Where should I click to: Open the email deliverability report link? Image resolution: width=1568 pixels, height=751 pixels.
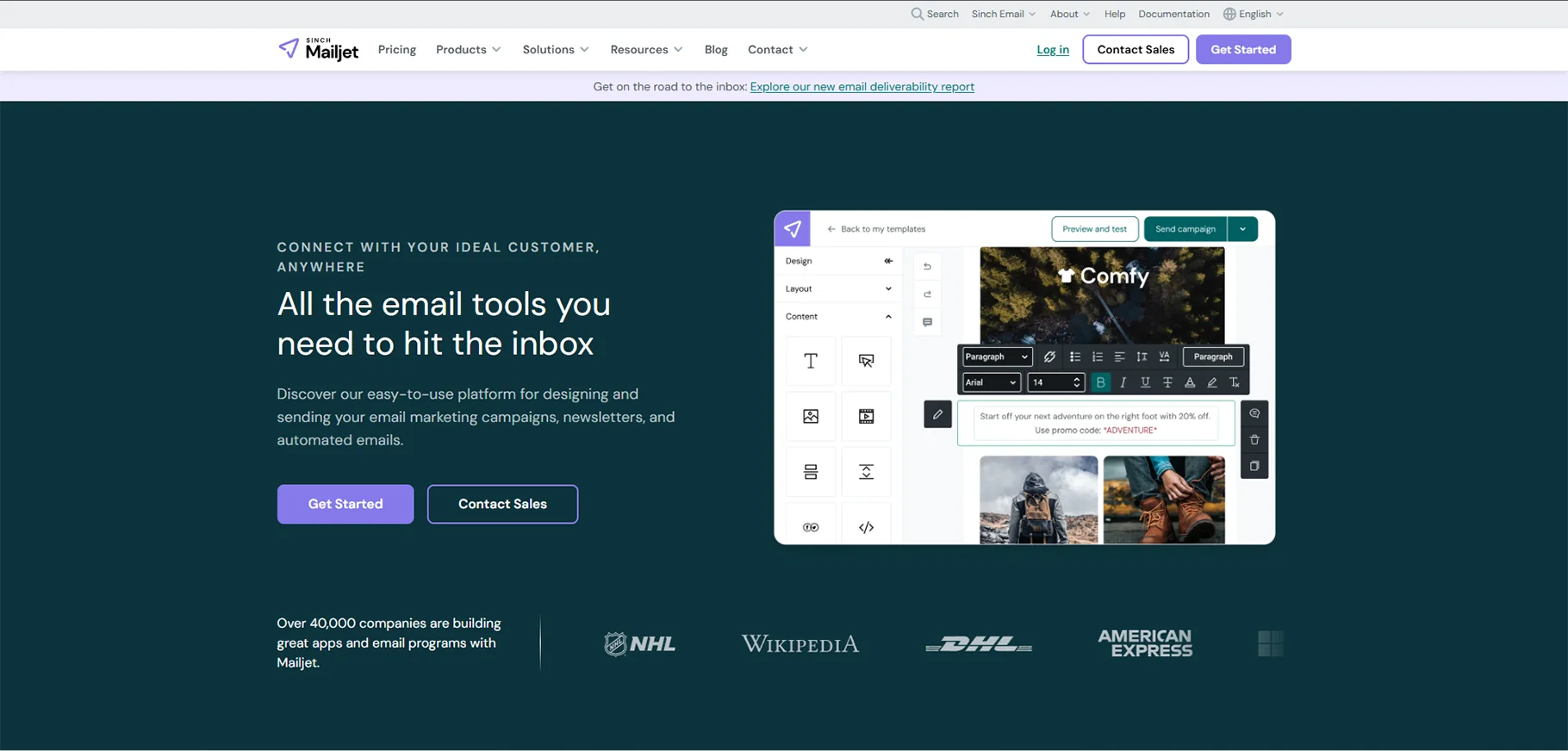862,86
